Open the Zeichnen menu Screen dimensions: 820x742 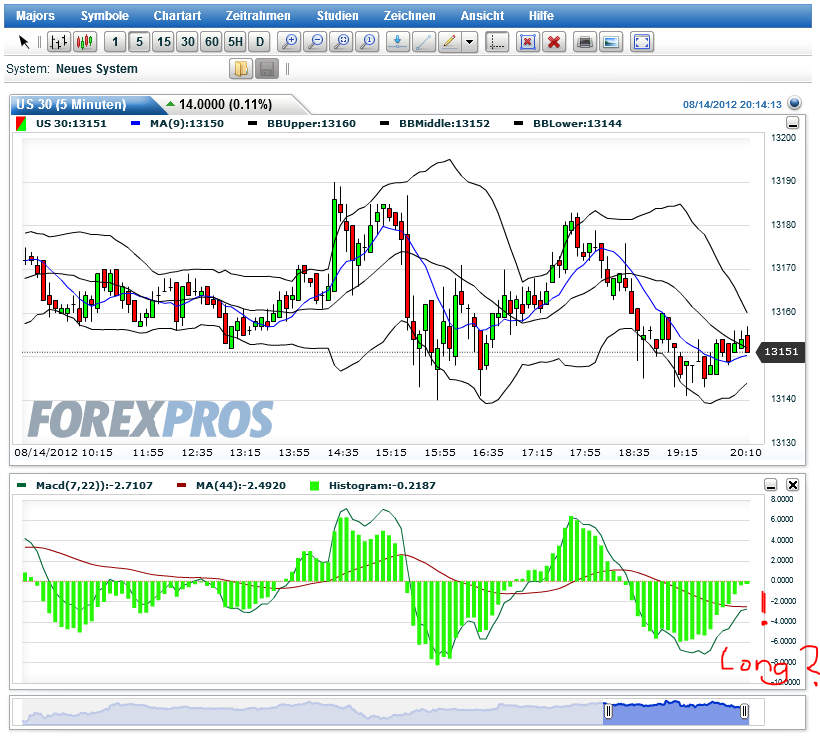tap(409, 16)
